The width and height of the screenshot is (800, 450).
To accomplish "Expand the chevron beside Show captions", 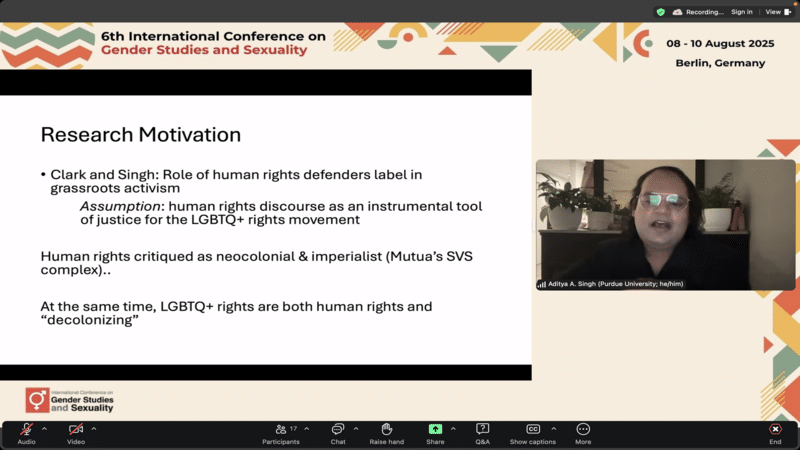I will click(554, 428).
